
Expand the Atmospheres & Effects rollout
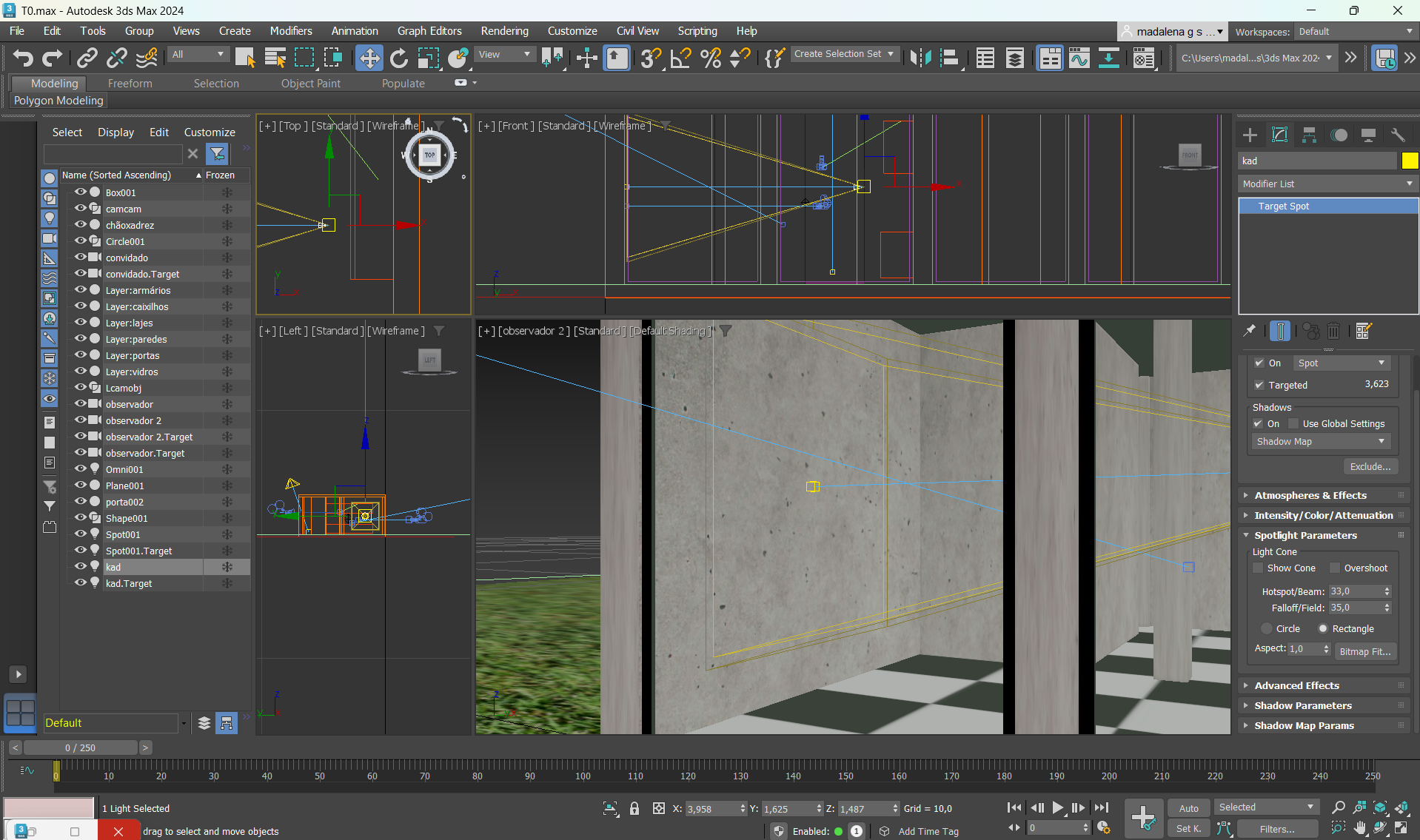click(x=1310, y=496)
